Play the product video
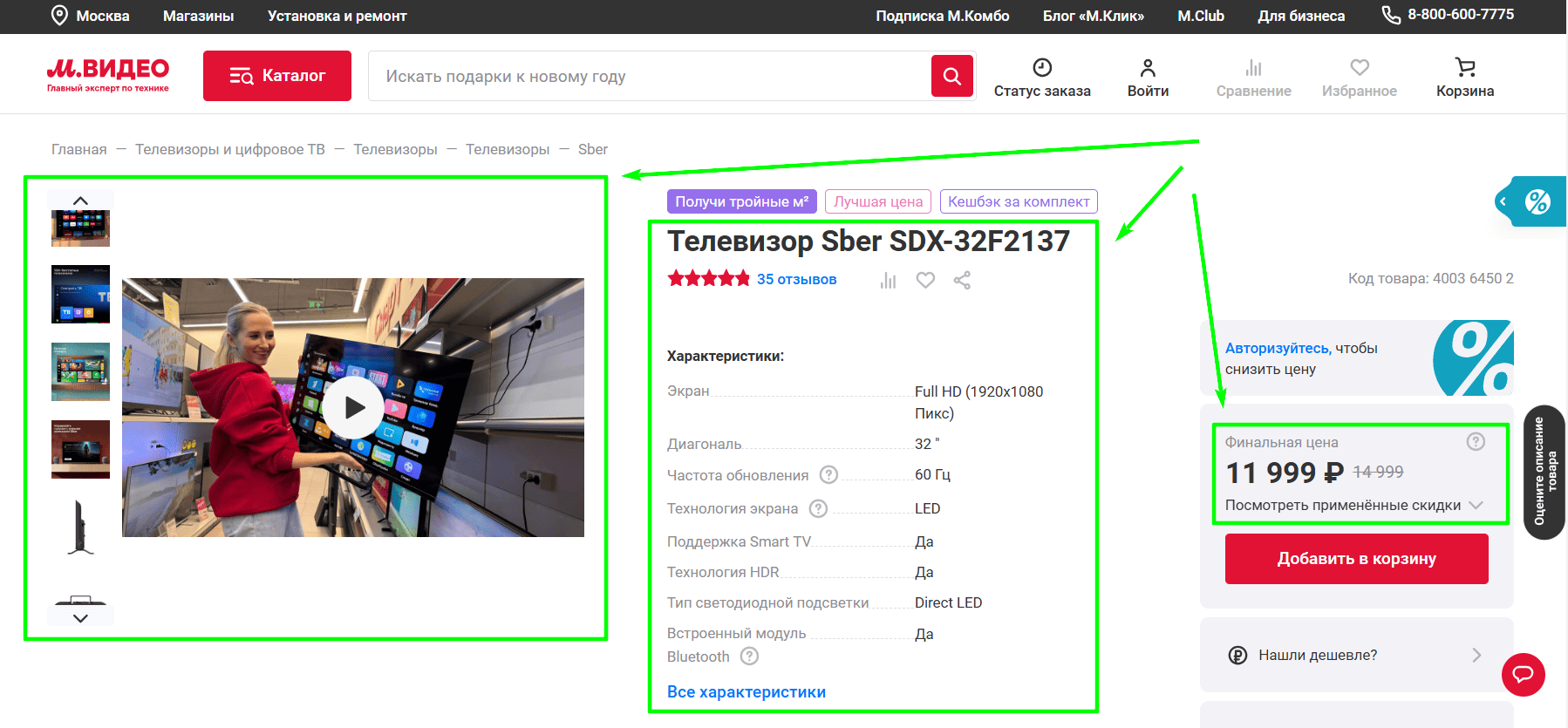The image size is (1568, 728). 353,407
